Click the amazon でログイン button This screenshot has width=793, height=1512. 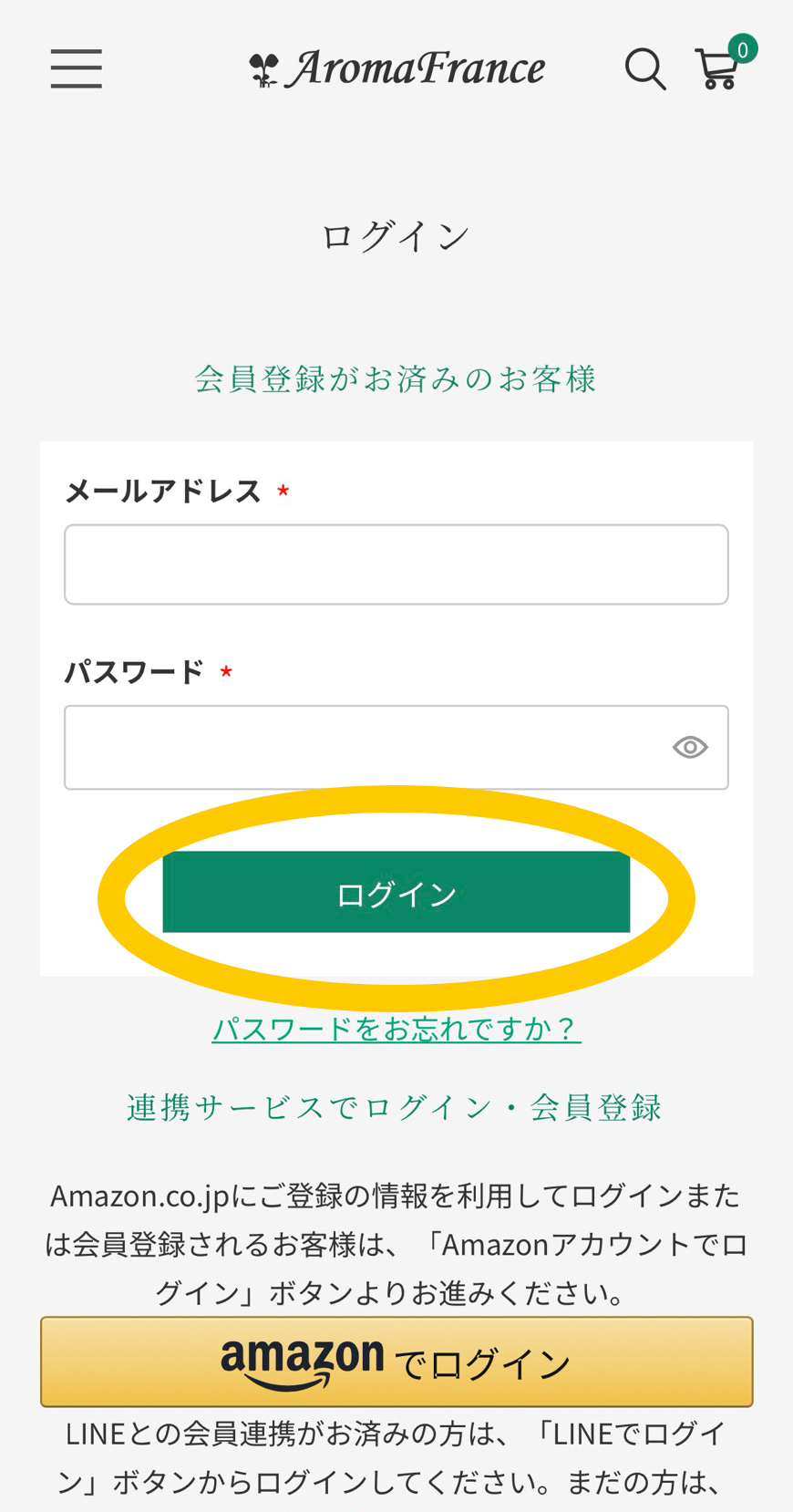(x=396, y=1362)
